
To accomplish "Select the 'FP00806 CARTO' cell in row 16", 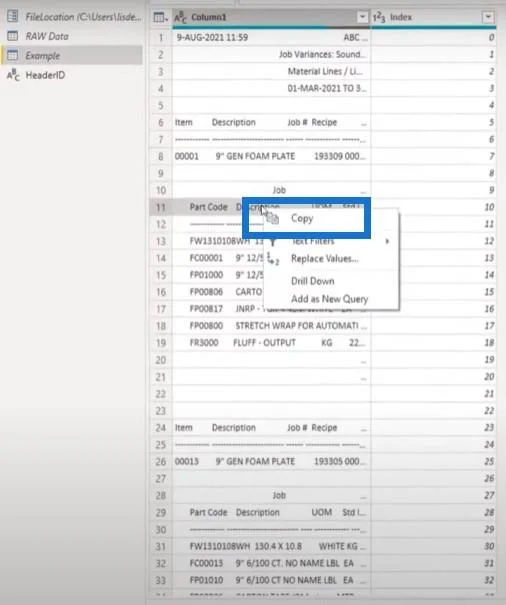I will coord(218,292).
